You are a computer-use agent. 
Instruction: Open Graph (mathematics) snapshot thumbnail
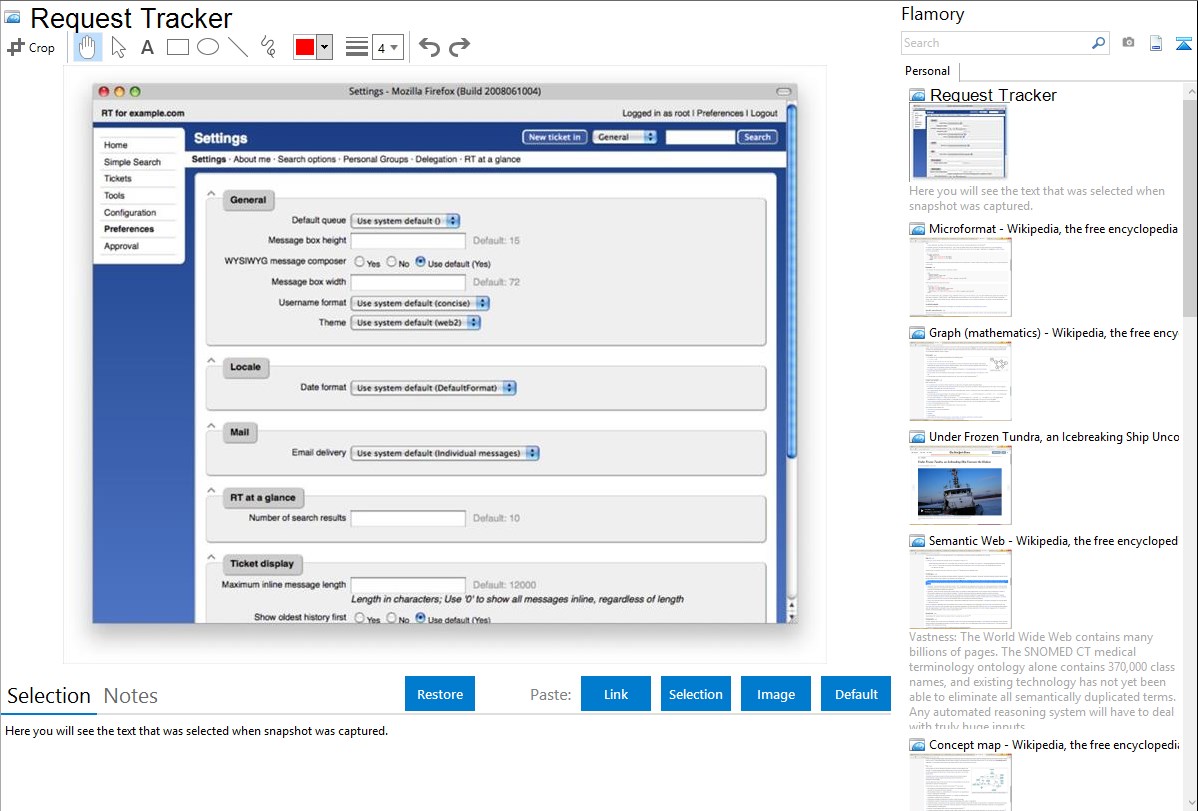pos(960,381)
